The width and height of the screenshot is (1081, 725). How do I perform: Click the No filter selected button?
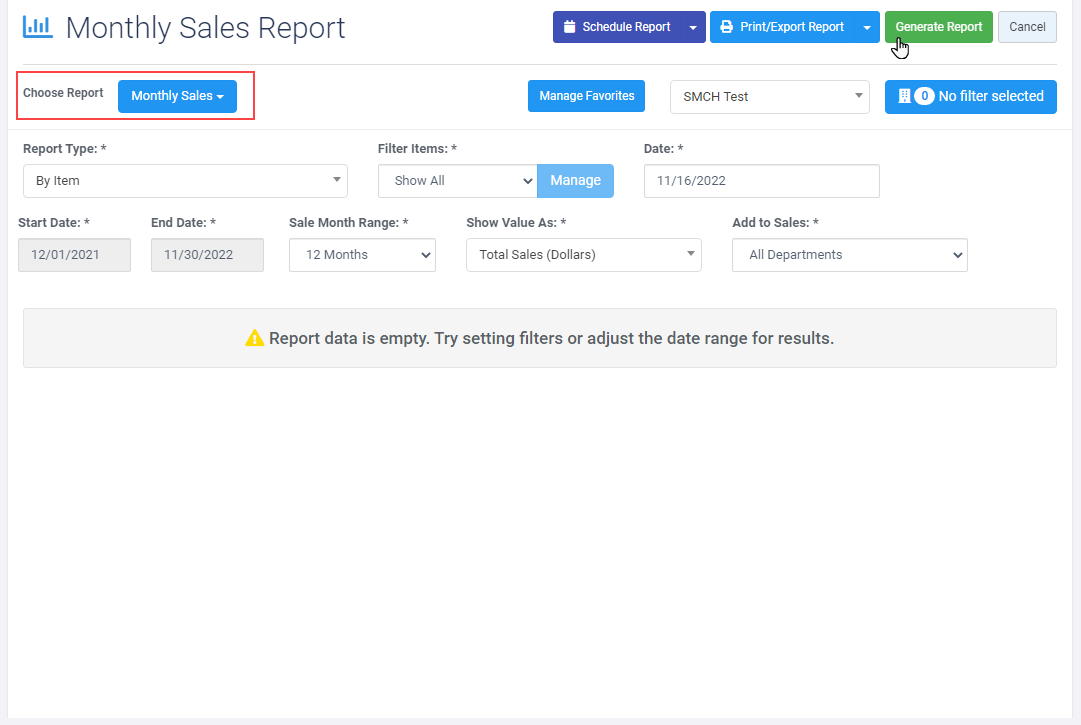pos(971,96)
